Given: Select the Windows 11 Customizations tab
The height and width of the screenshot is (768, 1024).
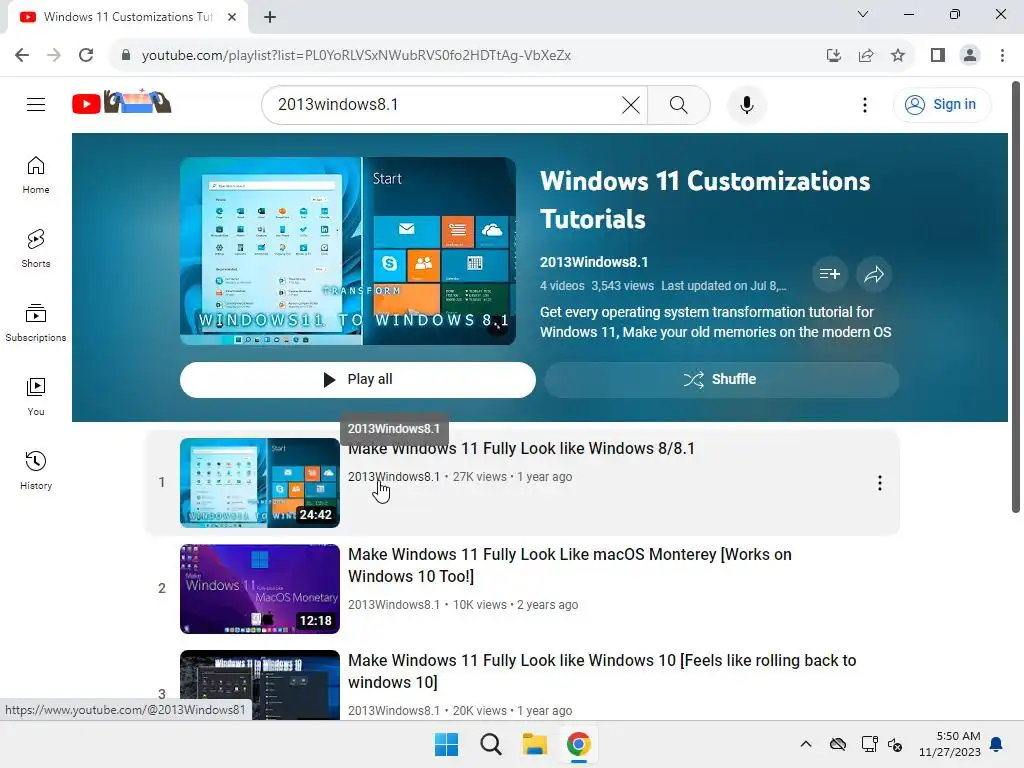Looking at the screenshot, I should [128, 17].
